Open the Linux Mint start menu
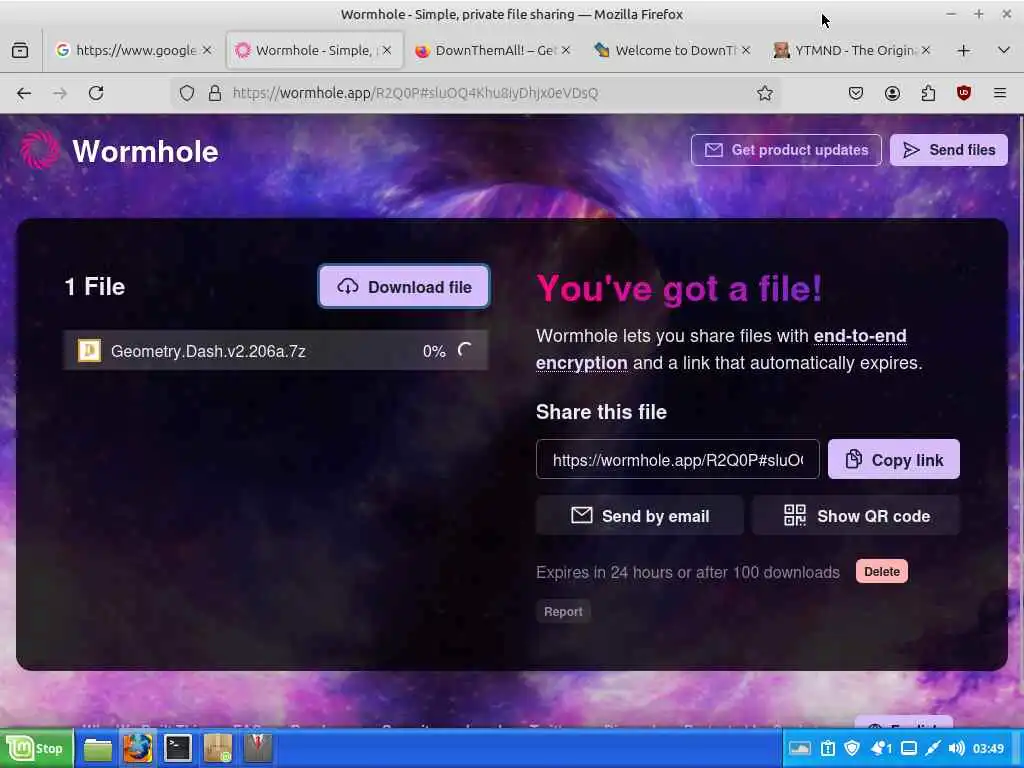 point(37,748)
